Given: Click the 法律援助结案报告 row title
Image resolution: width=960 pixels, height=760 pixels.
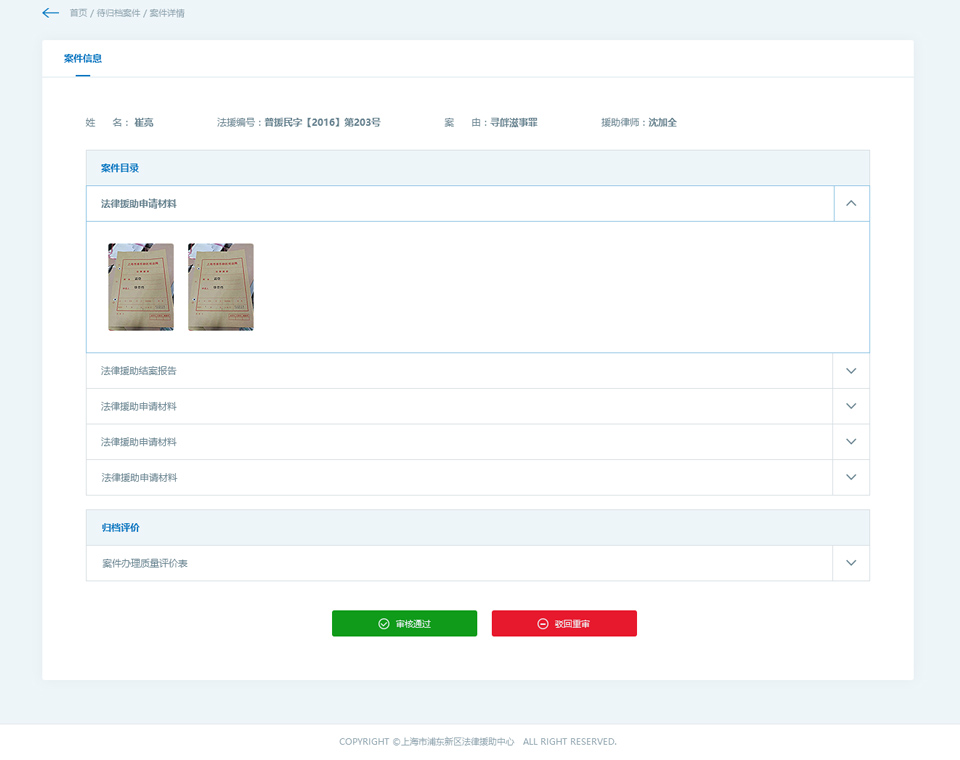Looking at the screenshot, I should click(x=139, y=371).
